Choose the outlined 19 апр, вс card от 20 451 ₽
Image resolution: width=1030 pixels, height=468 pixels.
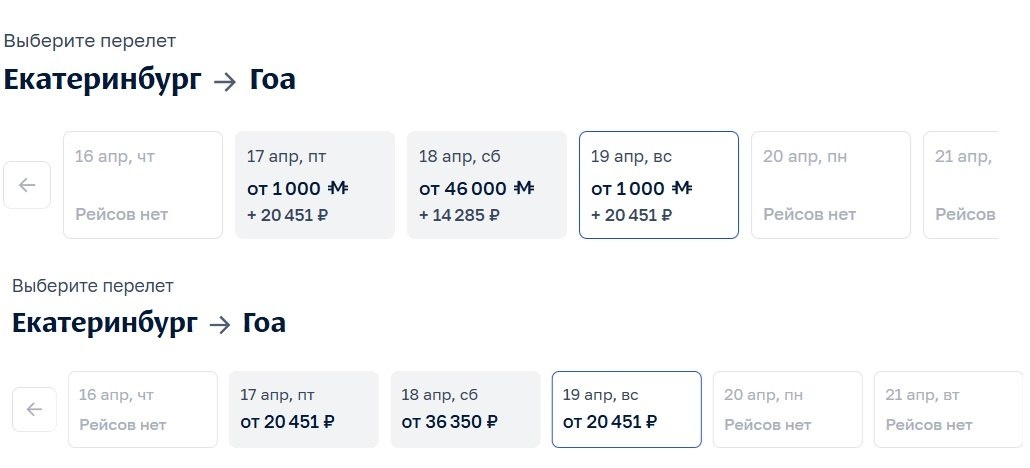click(627, 410)
